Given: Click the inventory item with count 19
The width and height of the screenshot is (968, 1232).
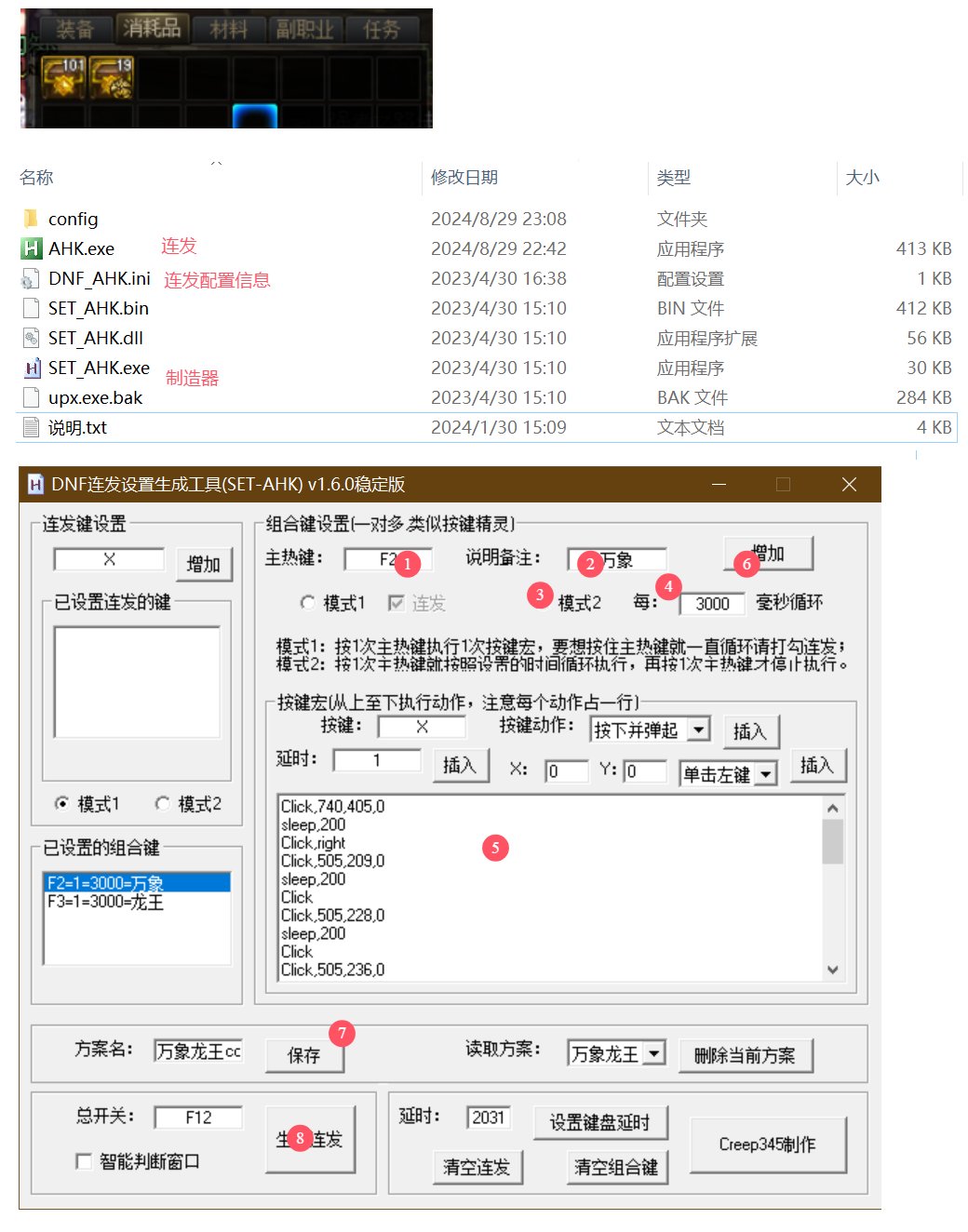Looking at the screenshot, I should tap(112, 77).
